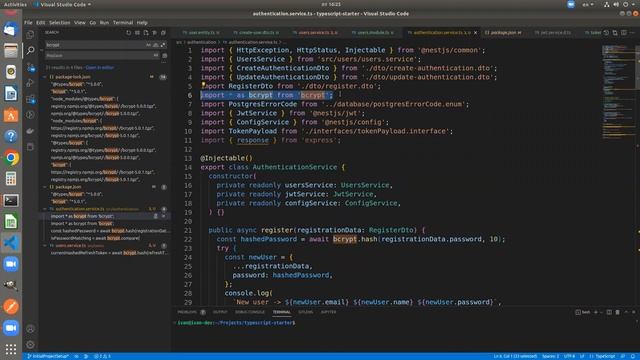Clear the search results
The width and height of the screenshot is (640, 360).
(x=137, y=33)
